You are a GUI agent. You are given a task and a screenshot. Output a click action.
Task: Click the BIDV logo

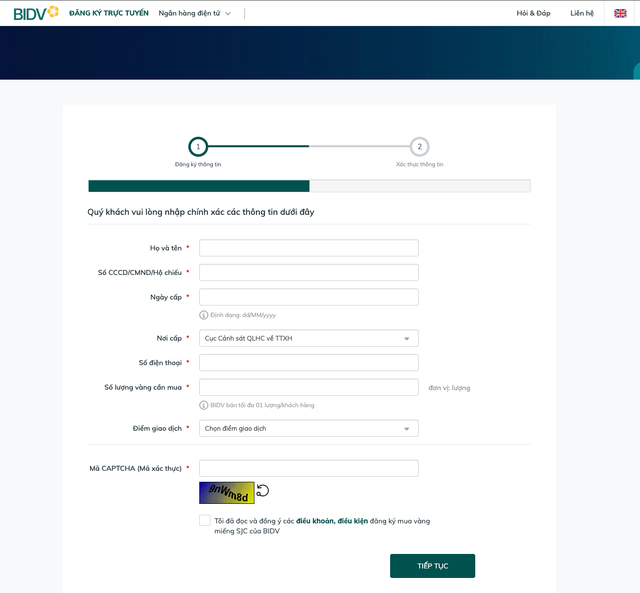click(x=36, y=13)
